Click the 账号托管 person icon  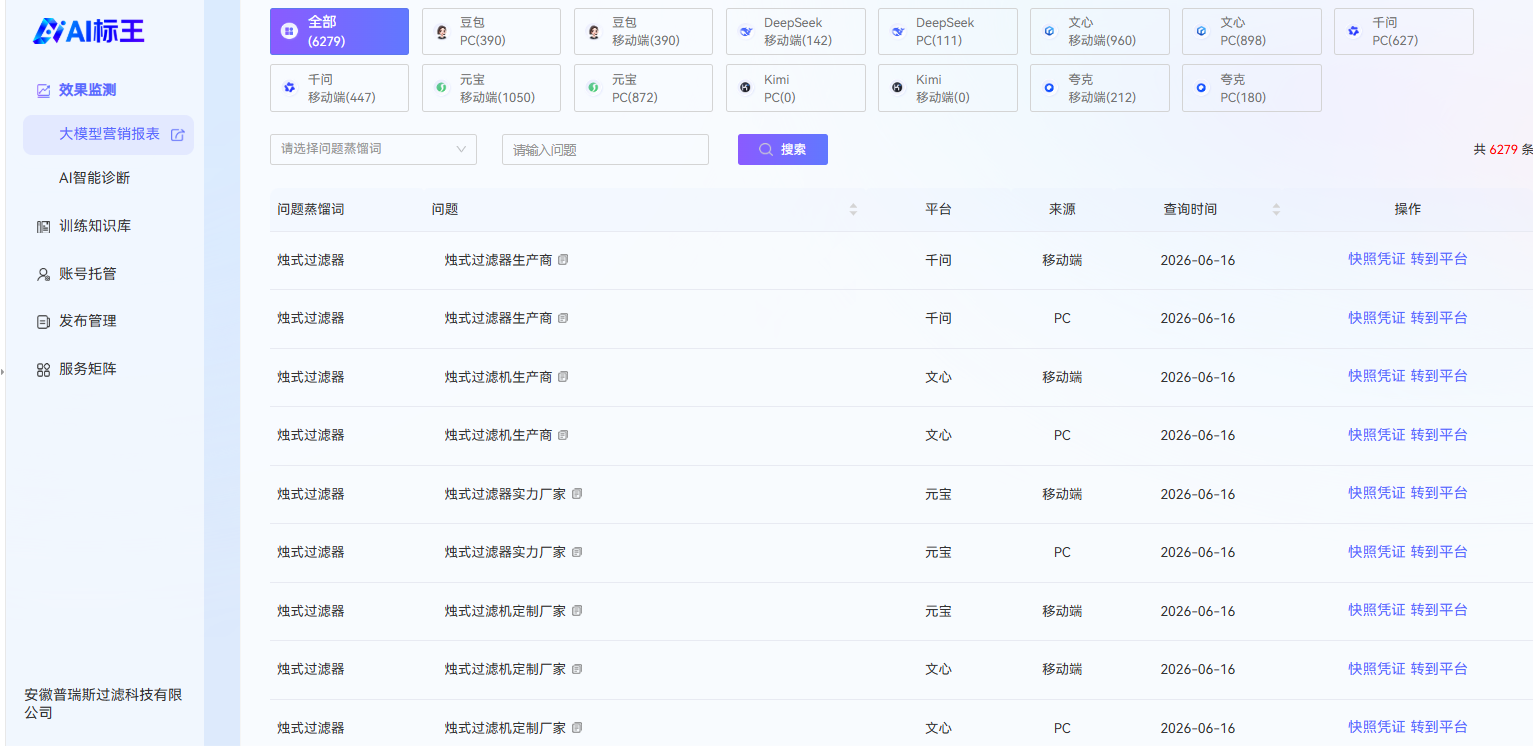[x=43, y=274]
